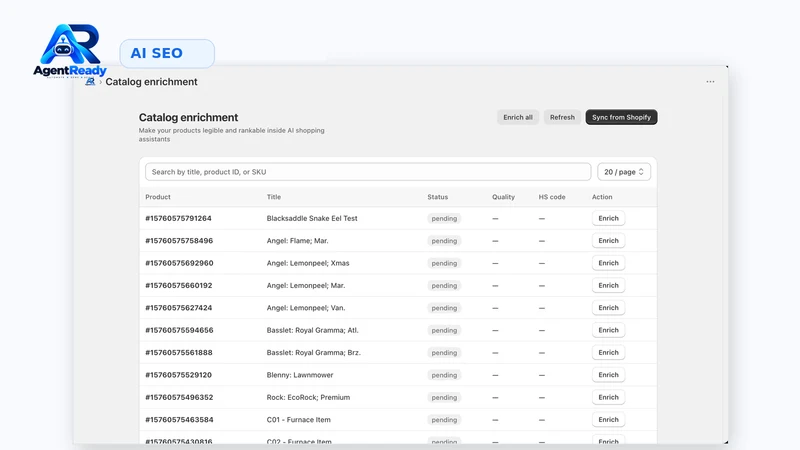Click the AI SEO badge
Image resolution: width=800 pixels, height=450 pixels.
(x=167, y=54)
